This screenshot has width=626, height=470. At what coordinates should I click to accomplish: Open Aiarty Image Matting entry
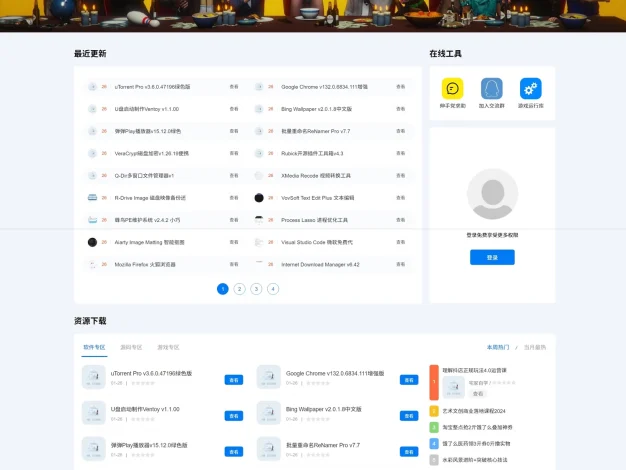tap(149, 242)
